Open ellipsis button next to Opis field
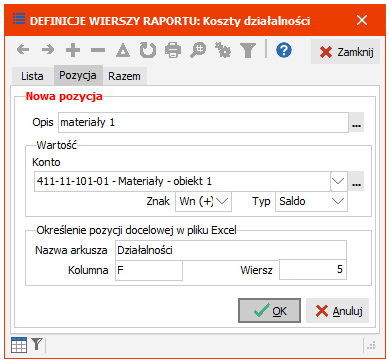Screen dimensions: 389x362 pos(357,122)
